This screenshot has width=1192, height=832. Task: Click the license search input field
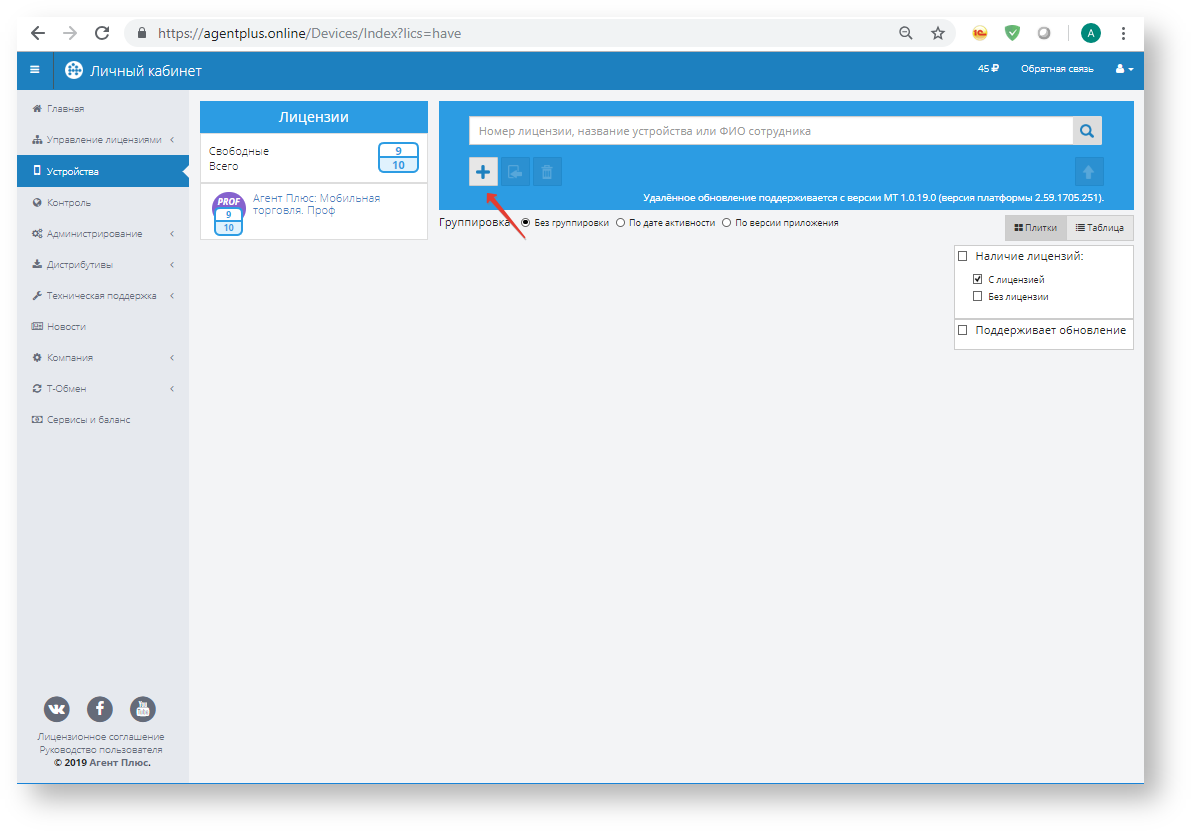pos(771,131)
